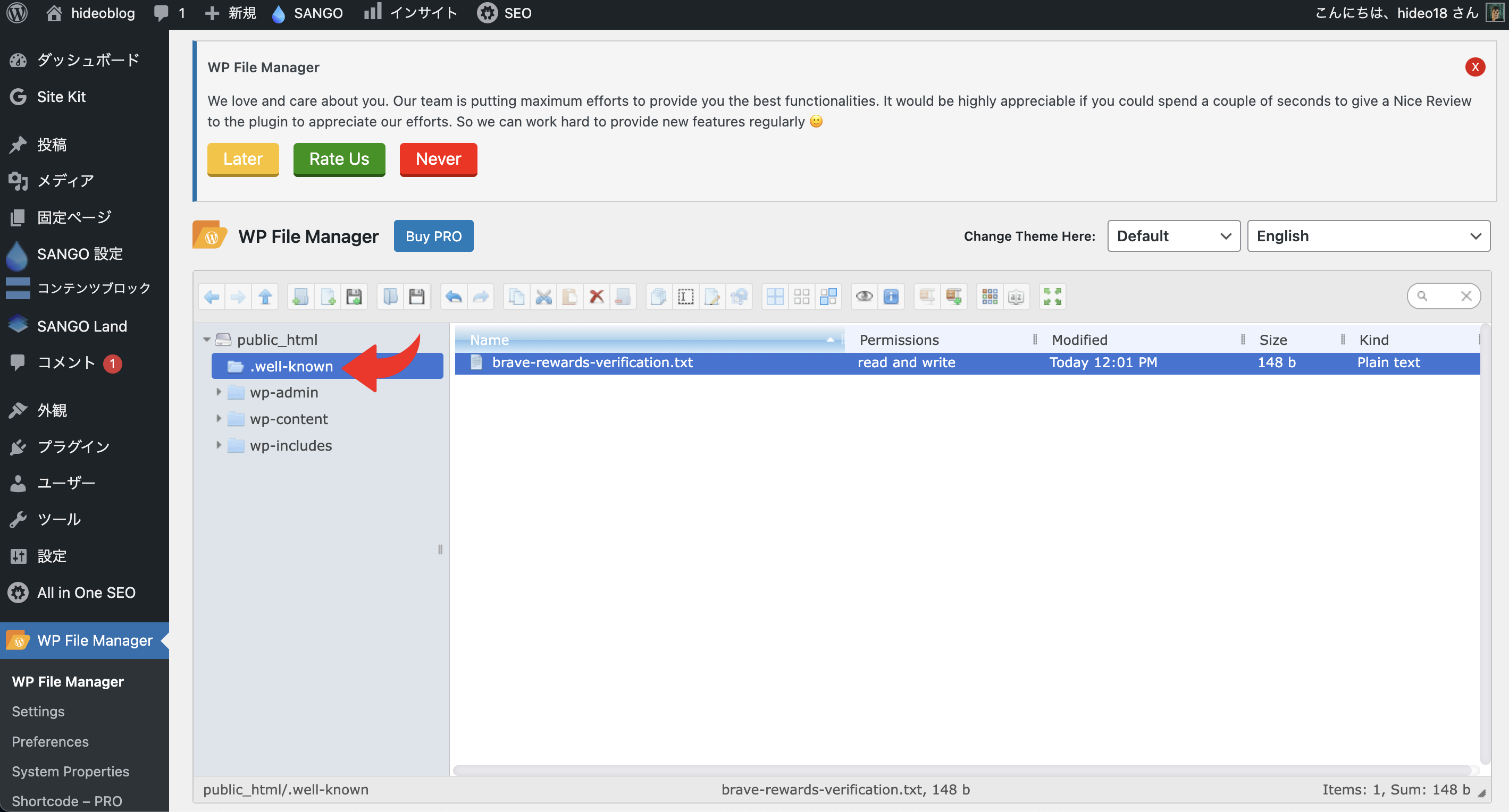Switch to icons view in toolbar
Image resolution: width=1509 pixels, height=812 pixels.
tap(990, 297)
